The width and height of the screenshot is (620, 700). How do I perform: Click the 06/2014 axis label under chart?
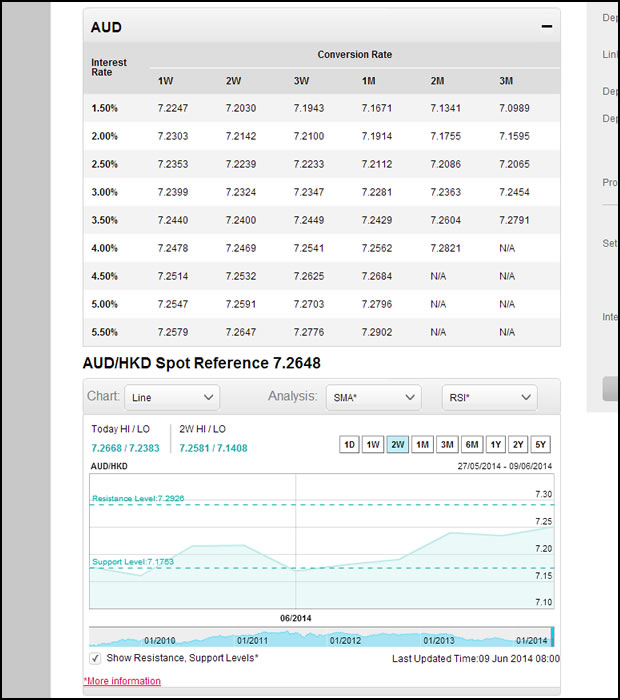295,618
